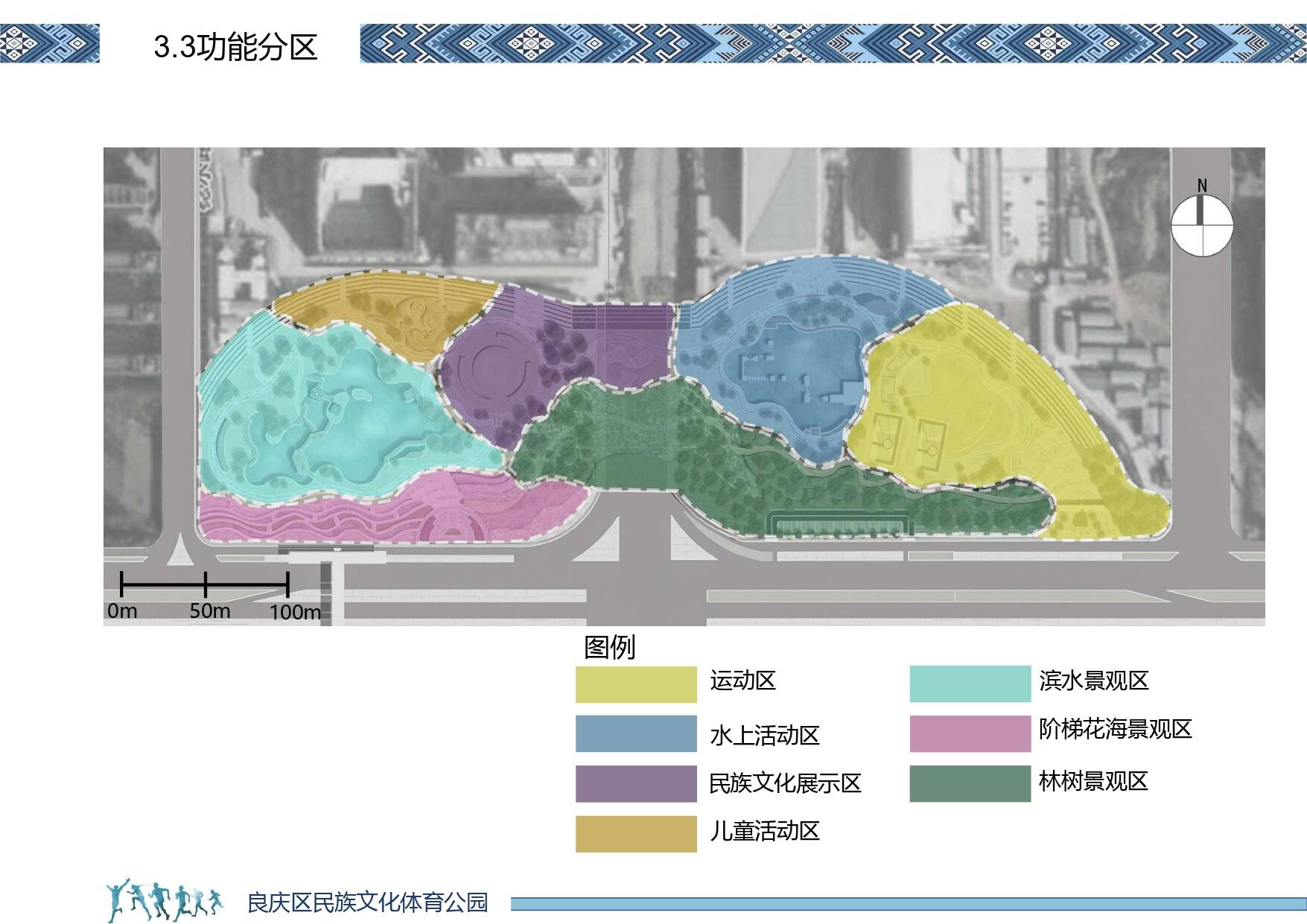Click the 儿童活动区 legend label
The image size is (1307, 924).
[x=764, y=831]
